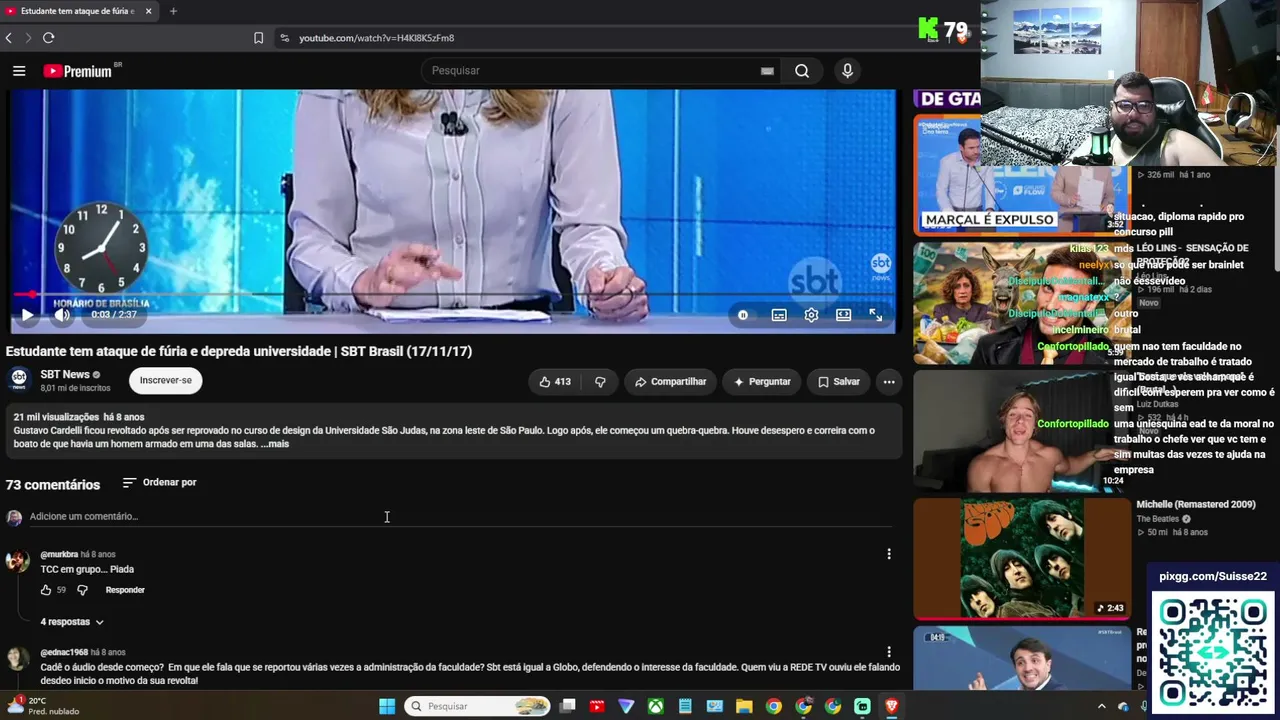The height and width of the screenshot is (720, 1280).
Task: Bookmark this page in the address bar
Action: coord(258,38)
